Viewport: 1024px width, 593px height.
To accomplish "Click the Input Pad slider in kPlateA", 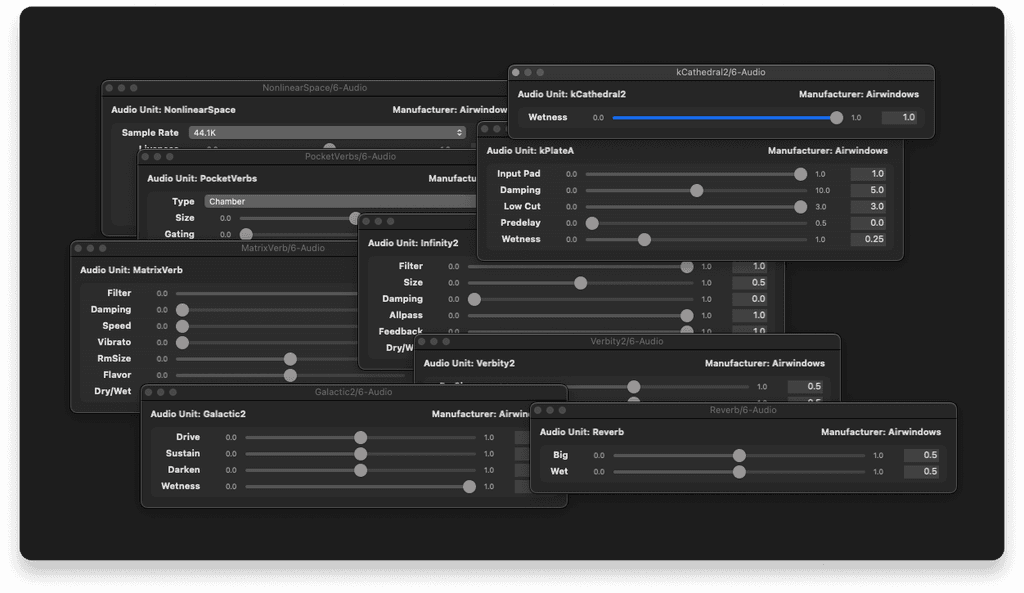I will click(800, 173).
